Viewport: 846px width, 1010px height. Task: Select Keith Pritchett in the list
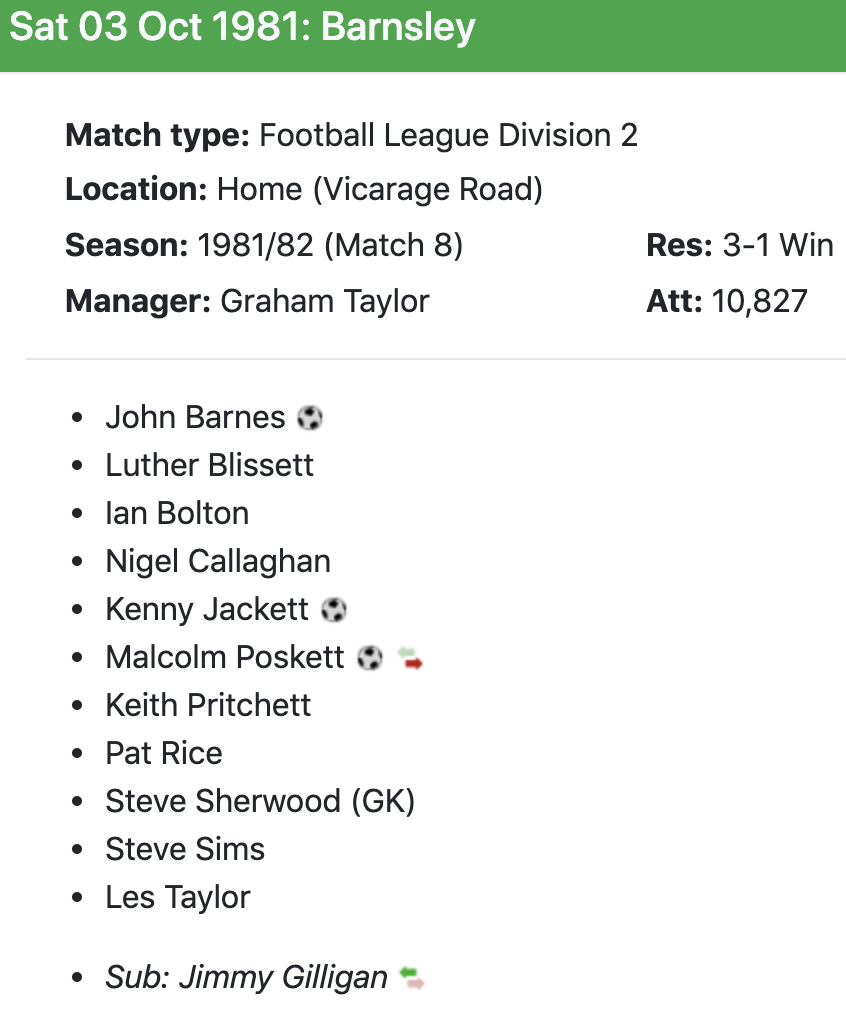pos(208,705)
